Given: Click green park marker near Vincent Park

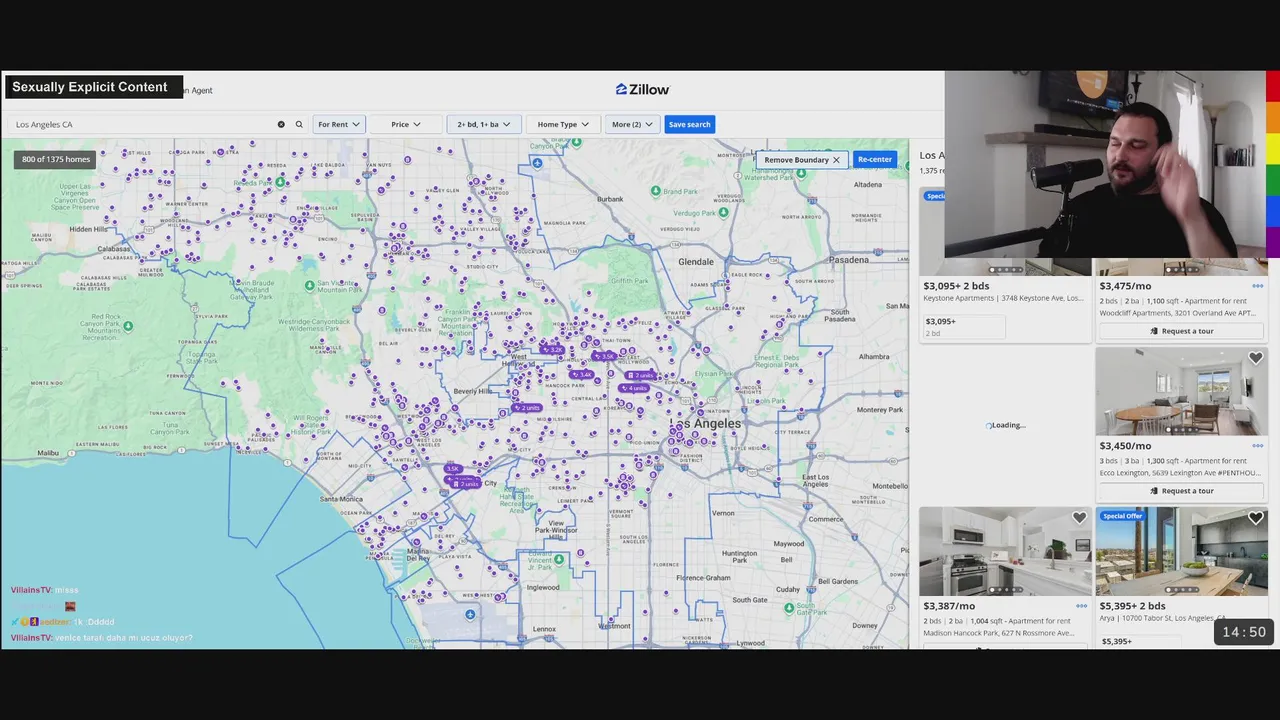Looking at the screenshot, I should [559, 559].
